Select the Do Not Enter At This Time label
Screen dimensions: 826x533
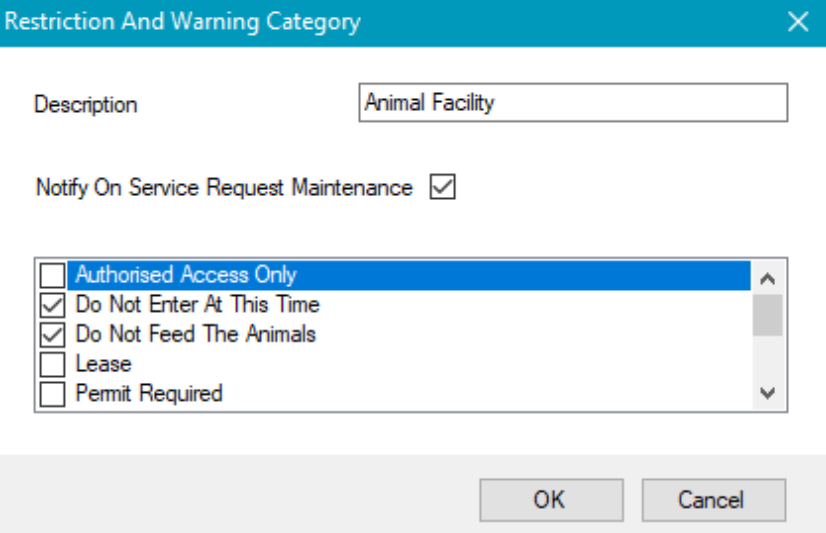tap(197, 304)
